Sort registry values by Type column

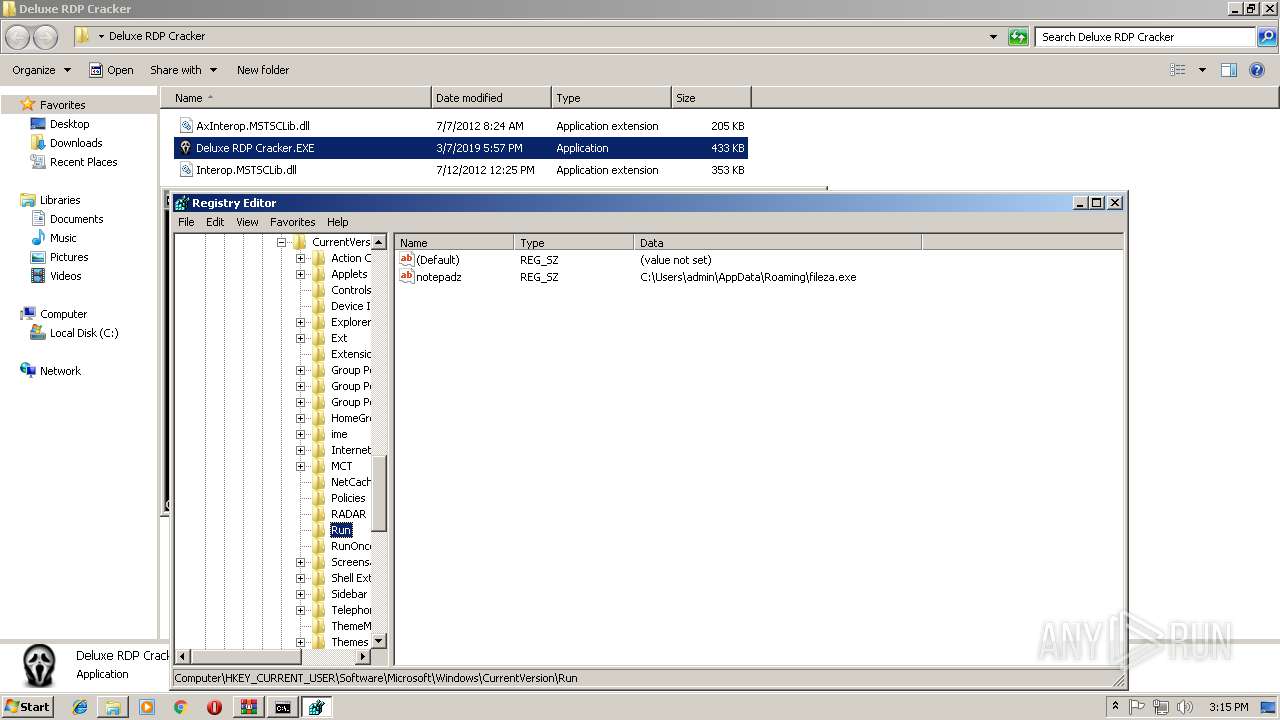pyautogui.click(x=574, y=243)
